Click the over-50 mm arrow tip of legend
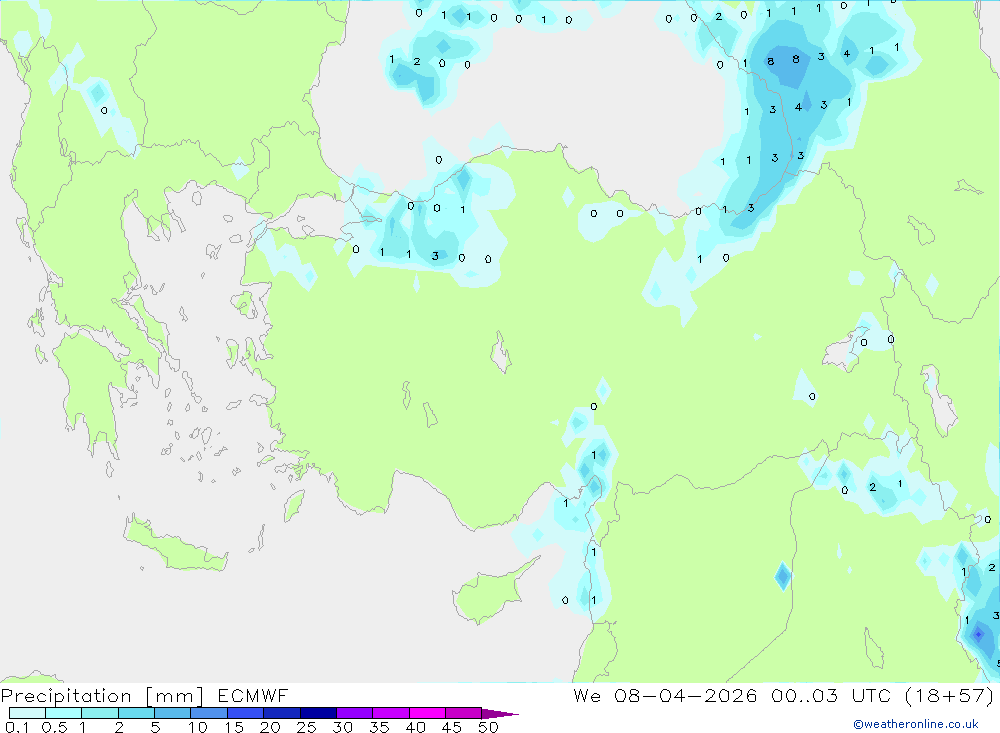The height and width of the screenshot is (733, 1000). coord(500,713)
